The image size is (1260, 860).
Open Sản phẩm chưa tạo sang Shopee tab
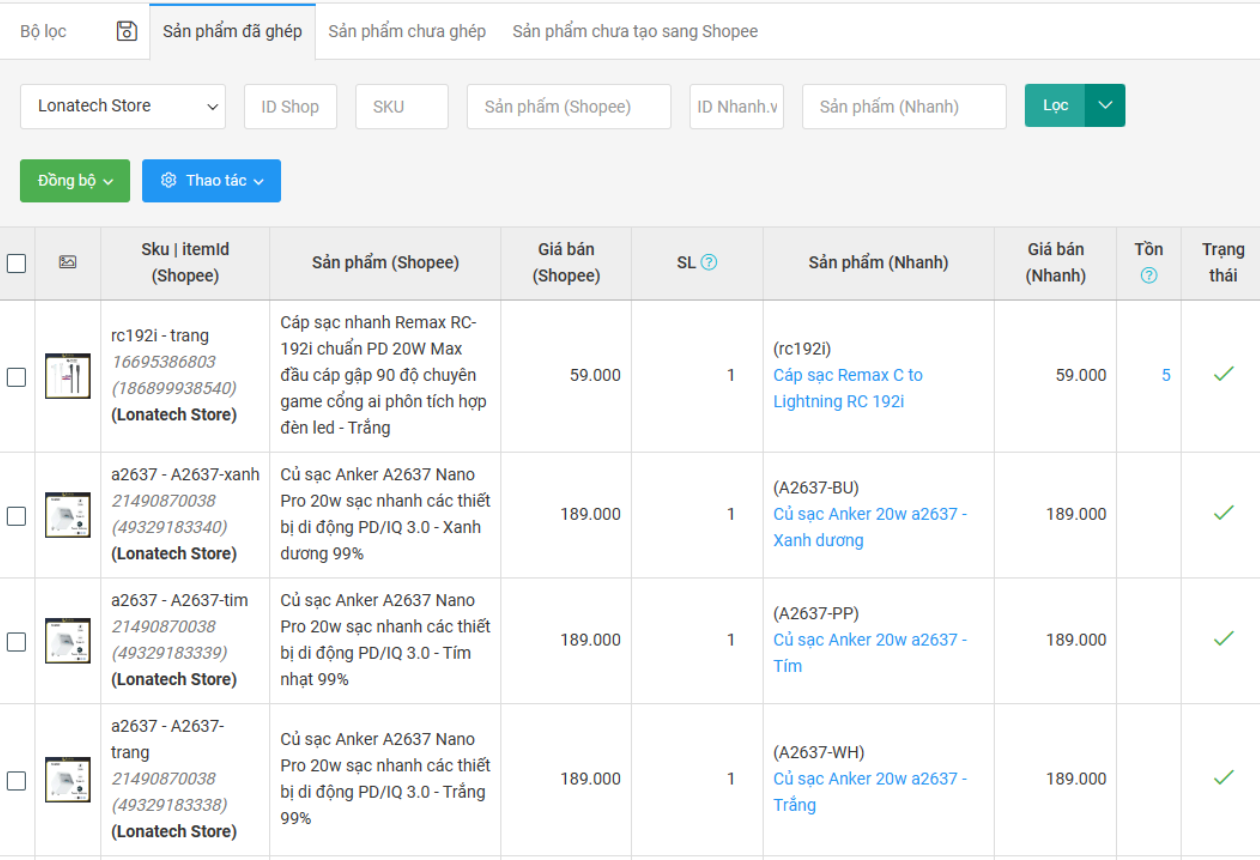click(635, 31)
